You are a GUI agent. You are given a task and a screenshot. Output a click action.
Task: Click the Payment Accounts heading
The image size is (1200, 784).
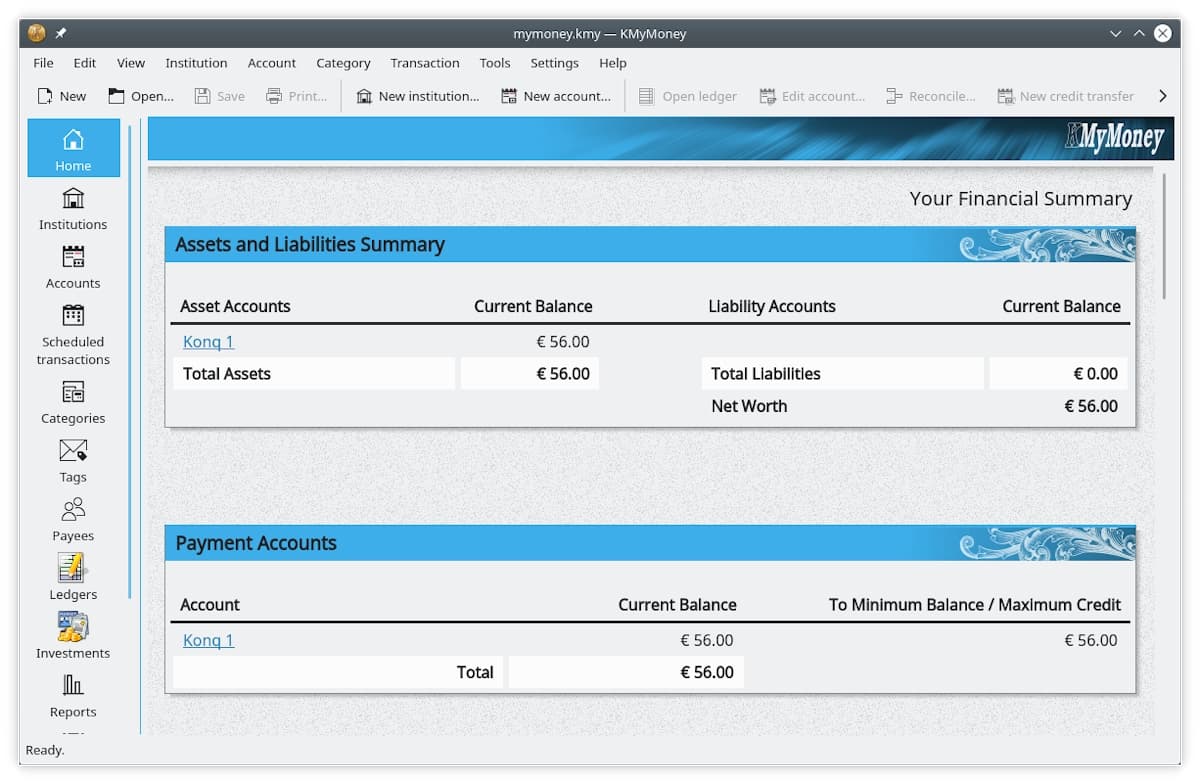coord(256,543)
